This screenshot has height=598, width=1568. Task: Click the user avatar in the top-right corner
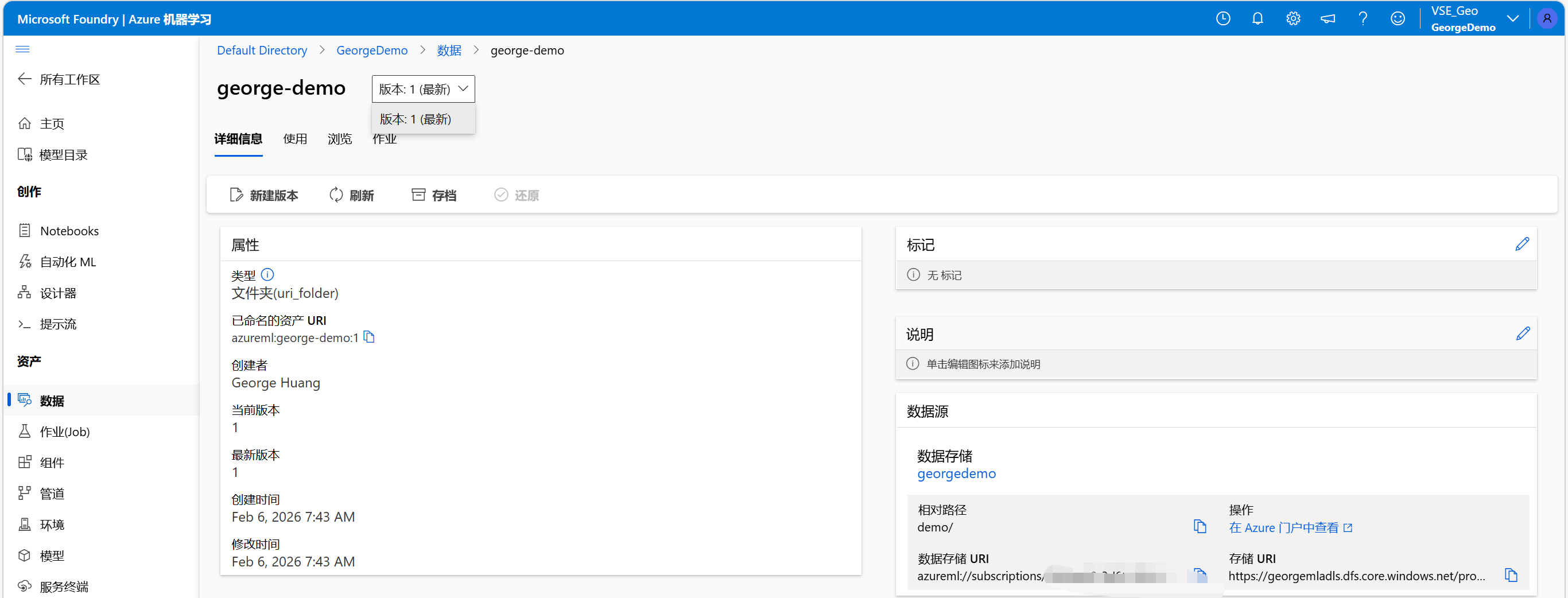click(x=1547, y=18)
